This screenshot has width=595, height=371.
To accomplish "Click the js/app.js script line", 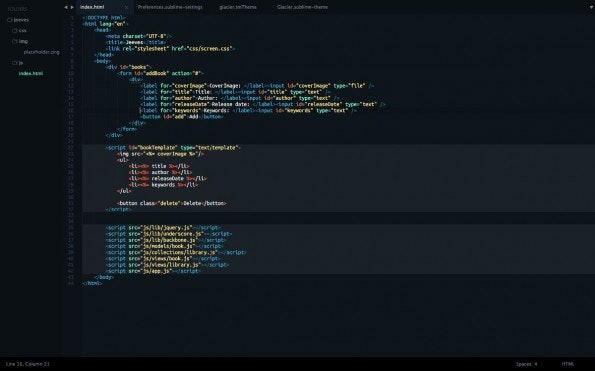I will (x=153, y=271).
